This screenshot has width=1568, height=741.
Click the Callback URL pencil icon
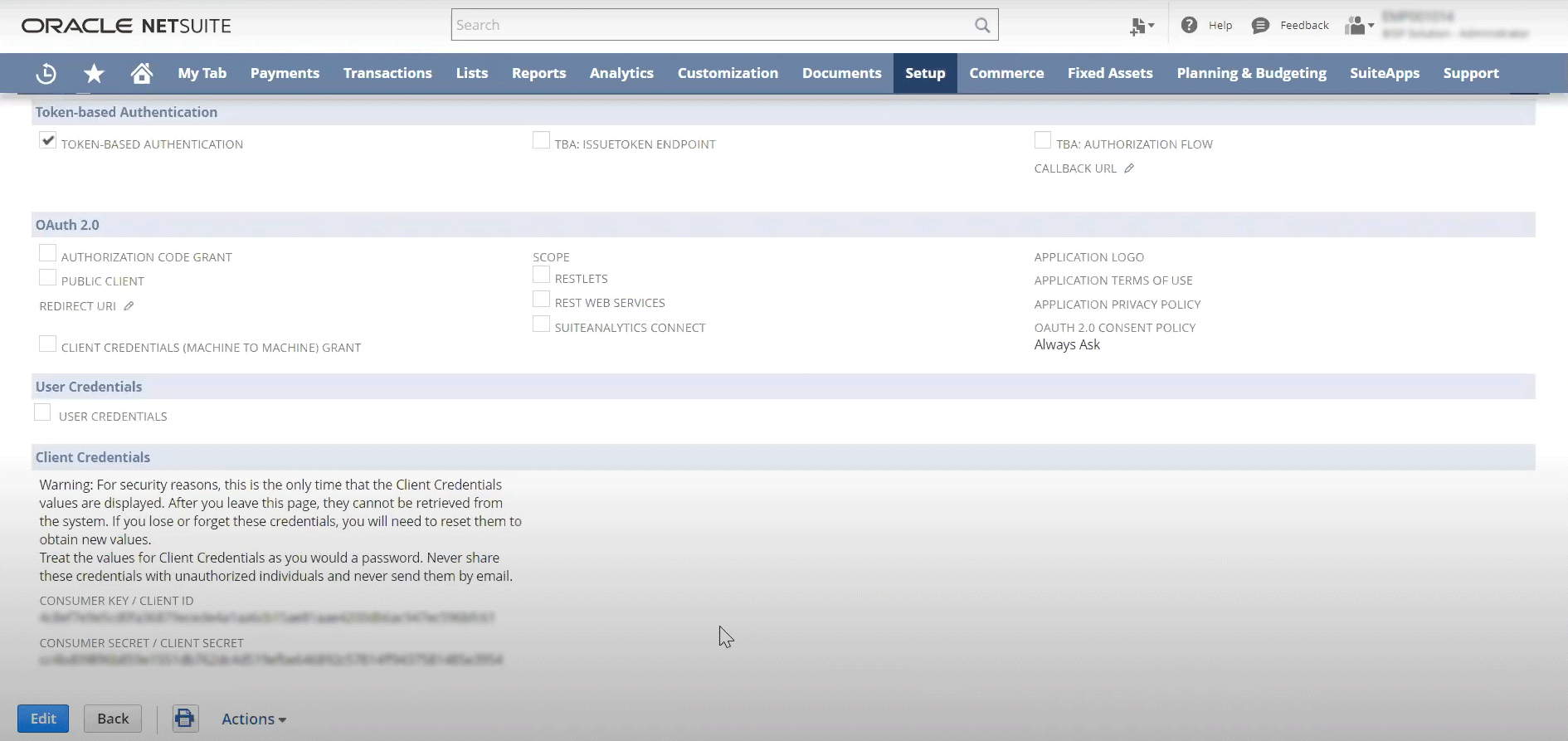1129,168
